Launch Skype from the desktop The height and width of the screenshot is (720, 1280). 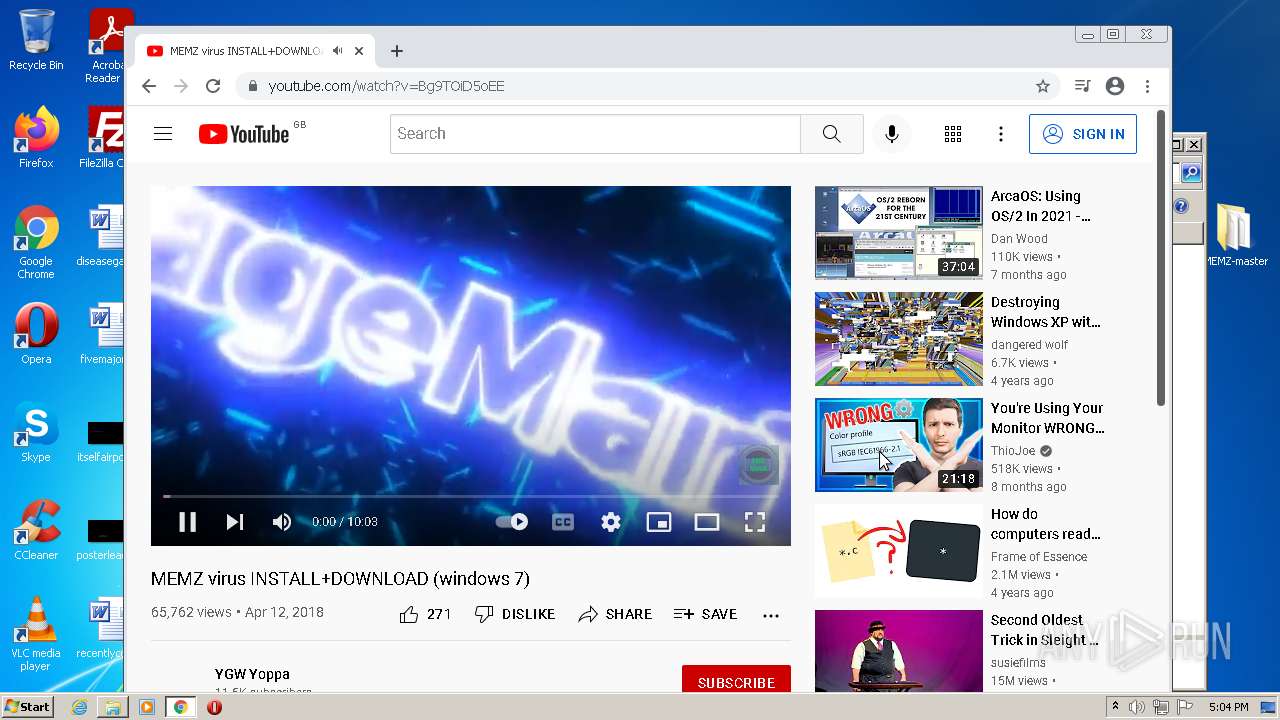pos(36,431)
